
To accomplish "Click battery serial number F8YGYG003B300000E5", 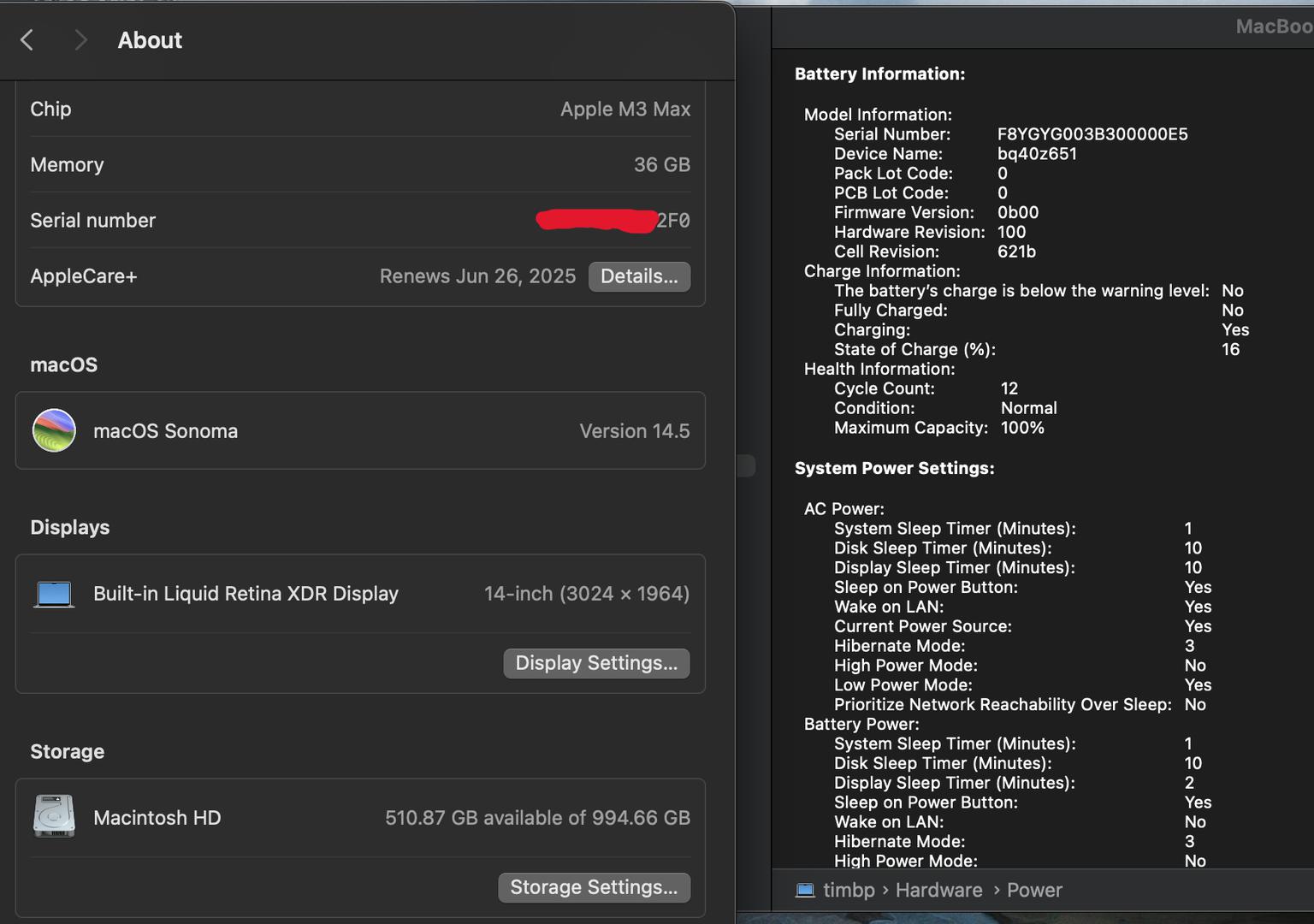I will click(x=1092, y=134).
